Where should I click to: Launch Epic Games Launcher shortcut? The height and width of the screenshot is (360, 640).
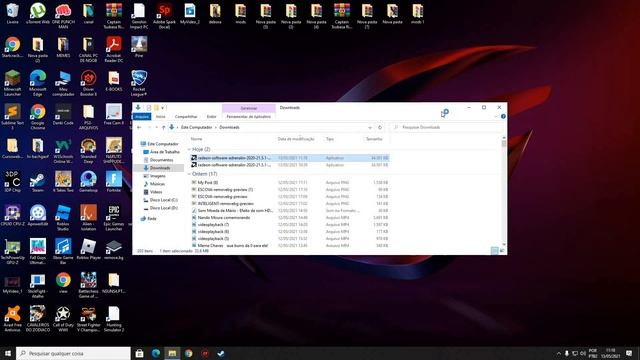[x=113, y=218]
